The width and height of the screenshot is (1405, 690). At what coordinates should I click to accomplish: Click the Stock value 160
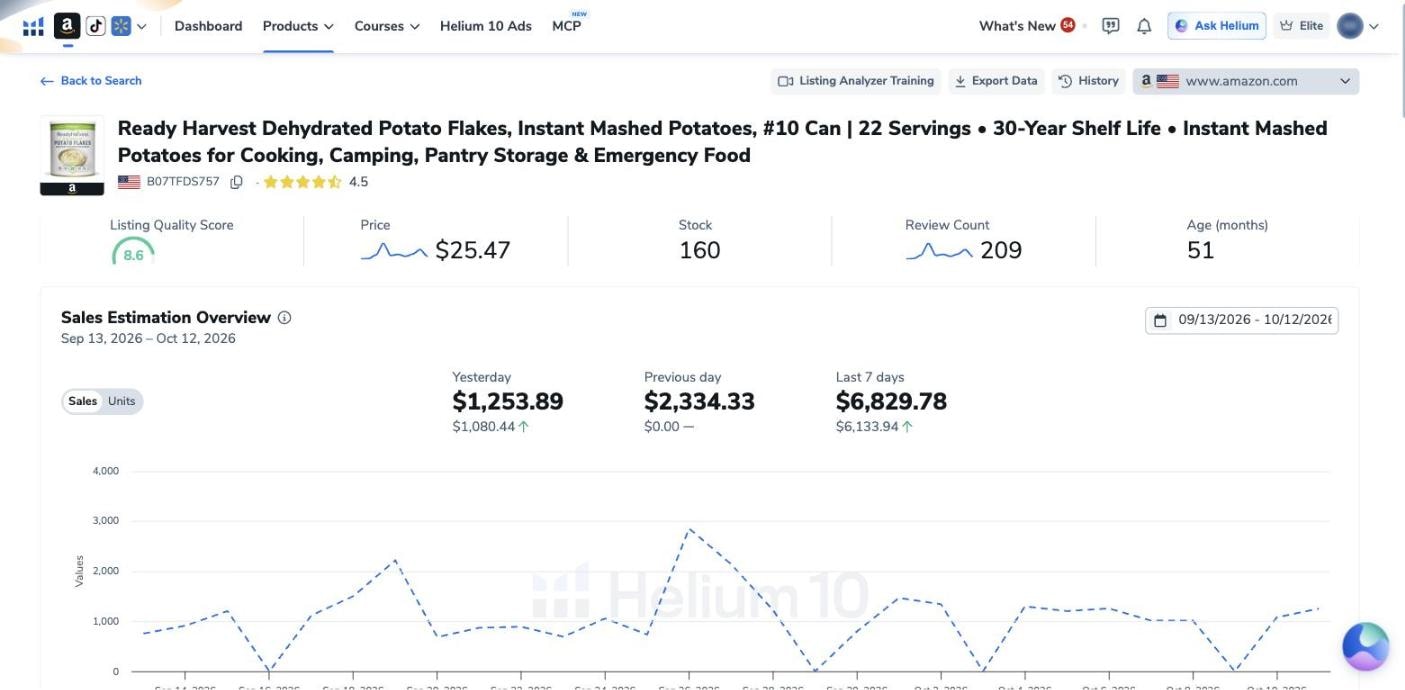700,250
